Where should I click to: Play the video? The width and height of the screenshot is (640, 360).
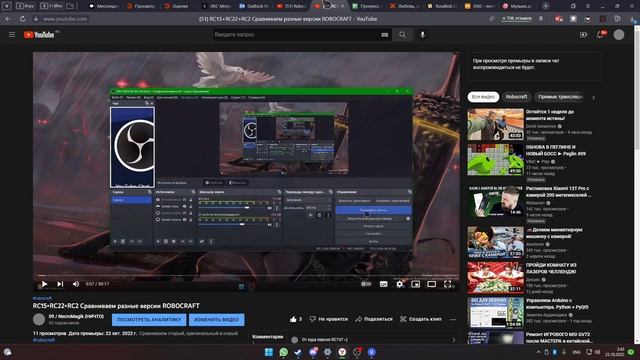[44, 284]
